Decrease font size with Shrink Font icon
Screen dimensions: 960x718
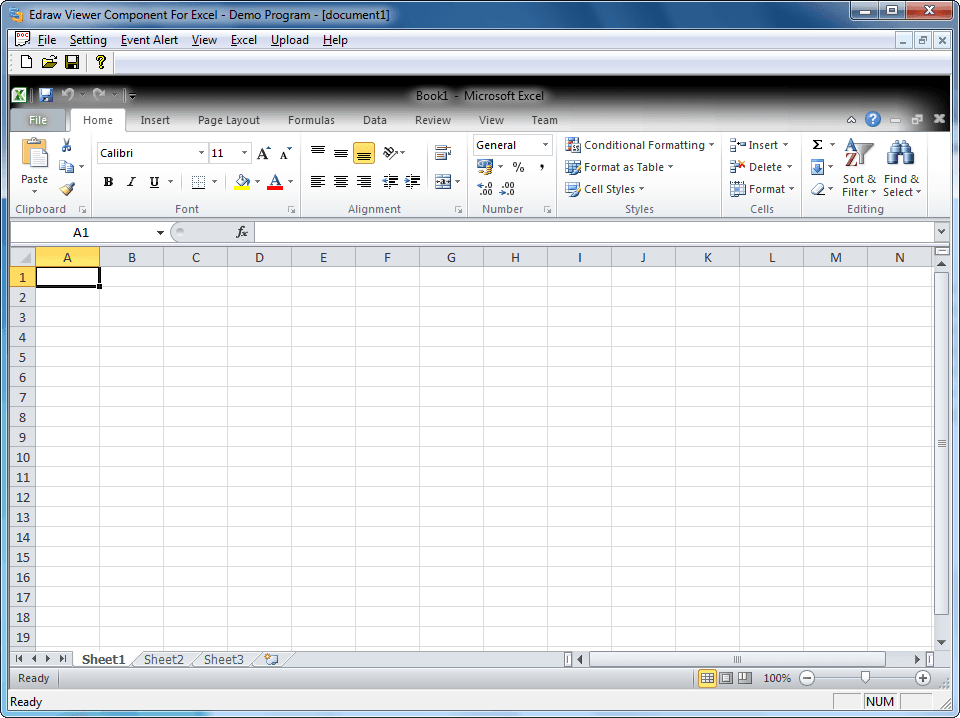tap(285, 153)
